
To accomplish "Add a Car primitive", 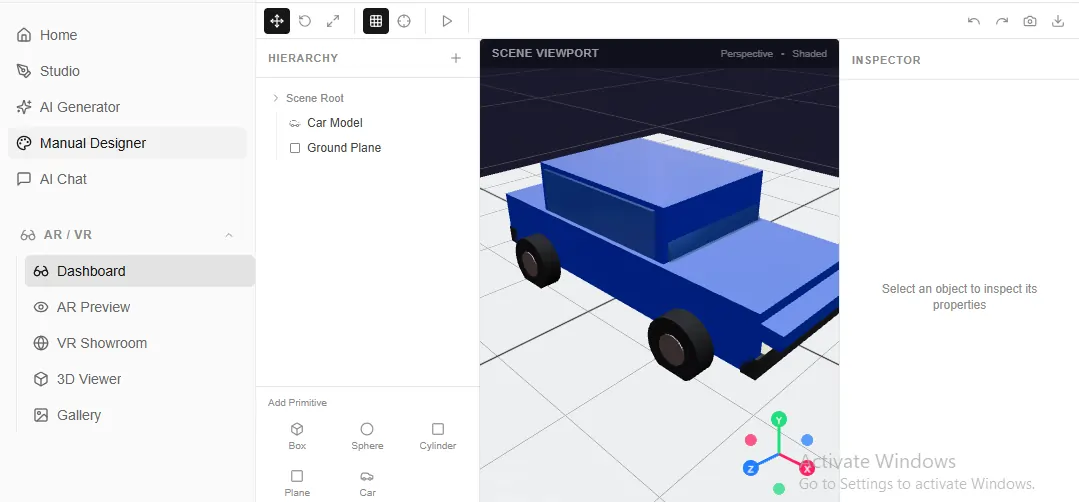I will point(367,483).
